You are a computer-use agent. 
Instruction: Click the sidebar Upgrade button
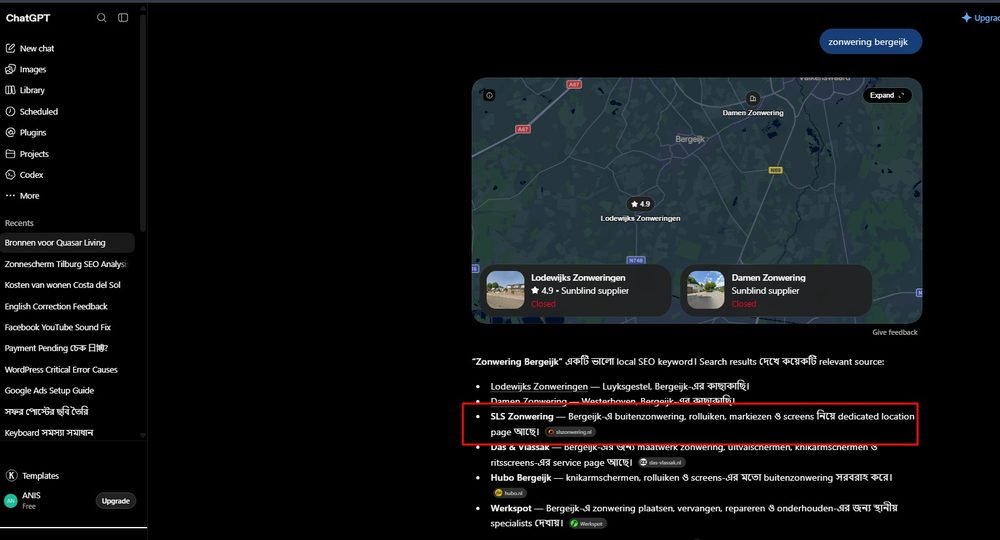coord(115,500)
